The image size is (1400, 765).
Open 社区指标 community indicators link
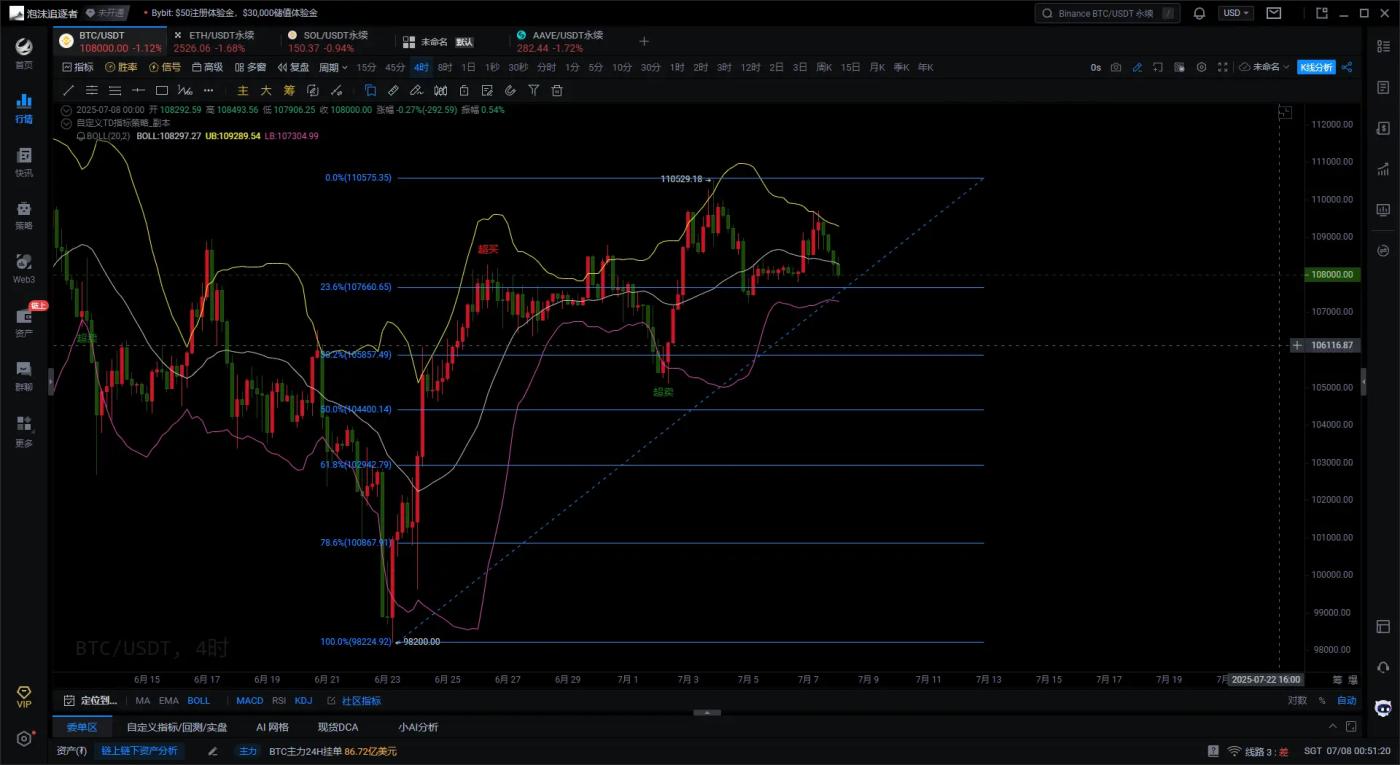tap(355, 701)
